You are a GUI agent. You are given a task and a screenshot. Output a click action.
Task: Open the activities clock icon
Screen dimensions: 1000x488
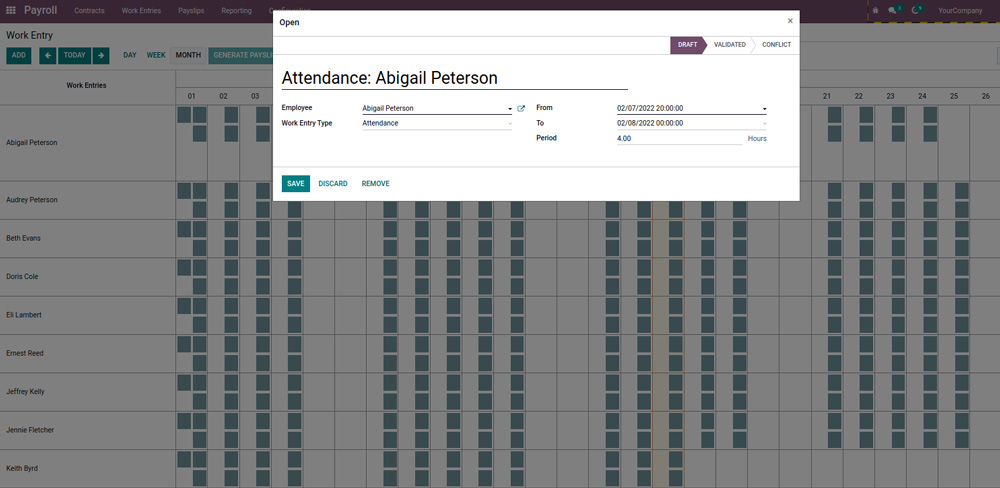917,10
